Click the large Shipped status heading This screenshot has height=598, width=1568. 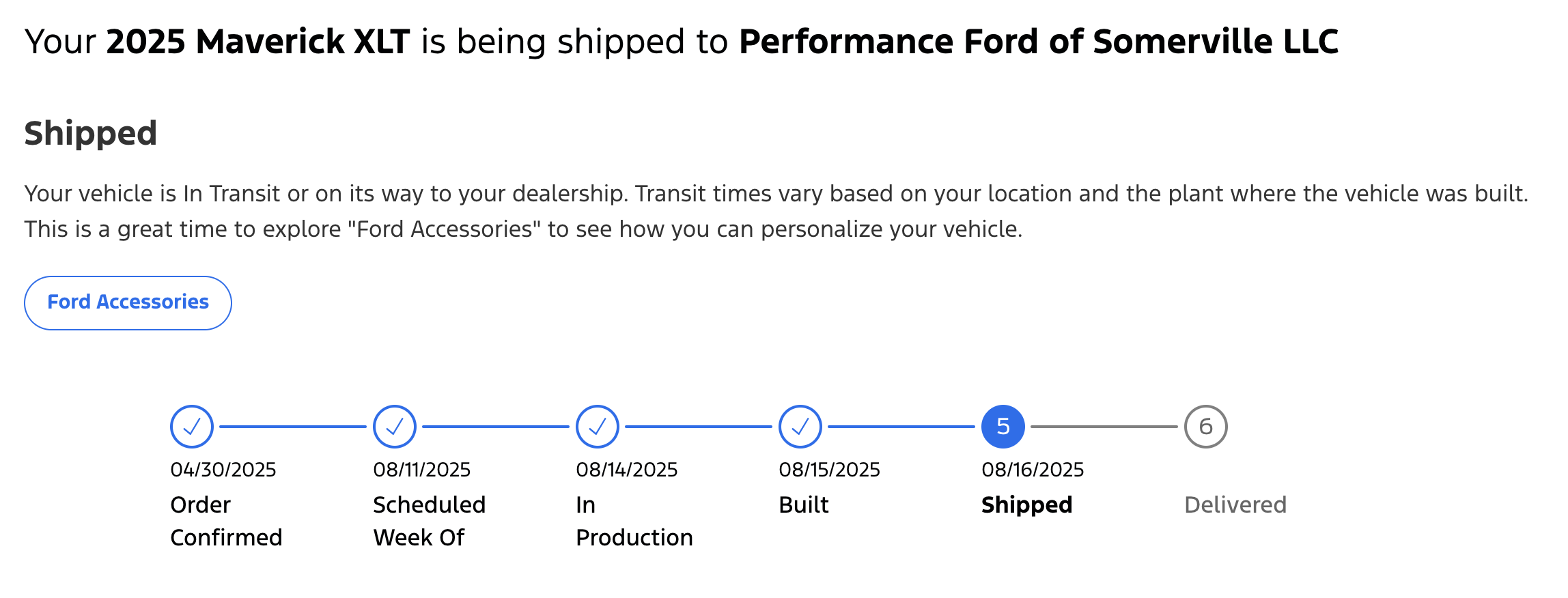(x=91, y=133)
